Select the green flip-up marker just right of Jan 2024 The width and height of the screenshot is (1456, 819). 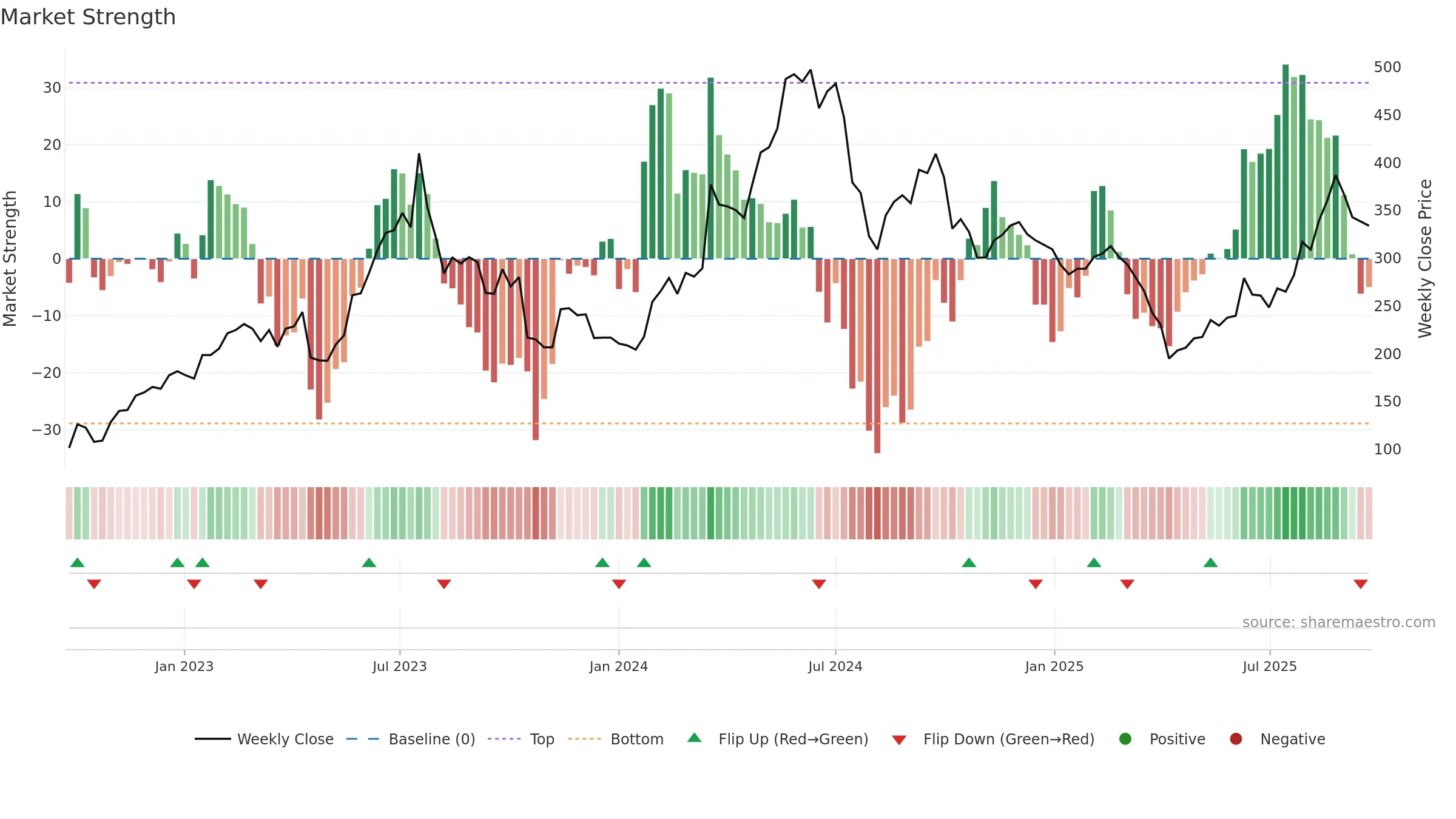pos(644,562)
